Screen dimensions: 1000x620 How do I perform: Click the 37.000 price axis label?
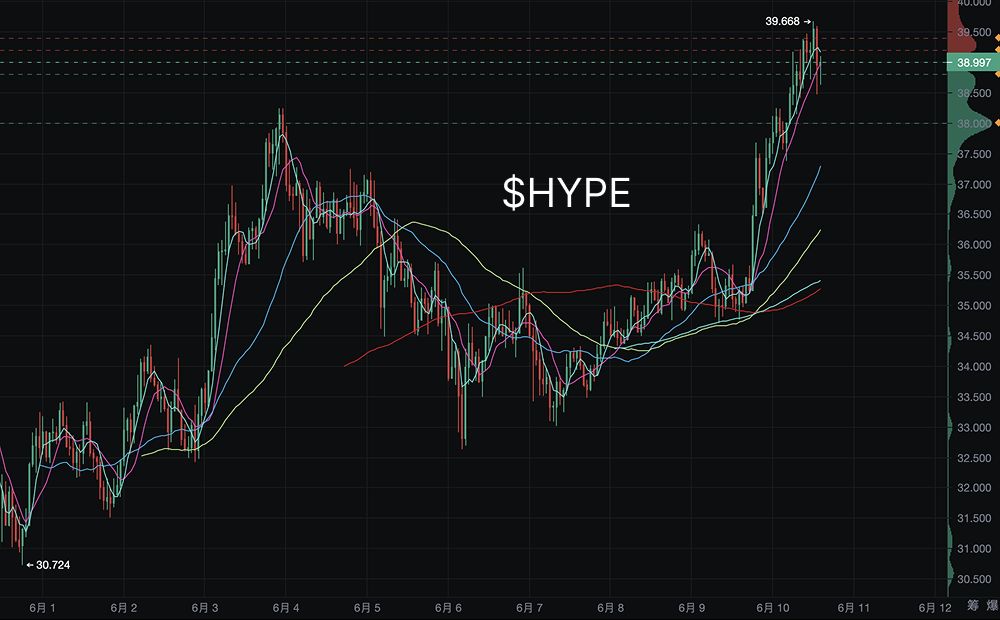point(974,184)
